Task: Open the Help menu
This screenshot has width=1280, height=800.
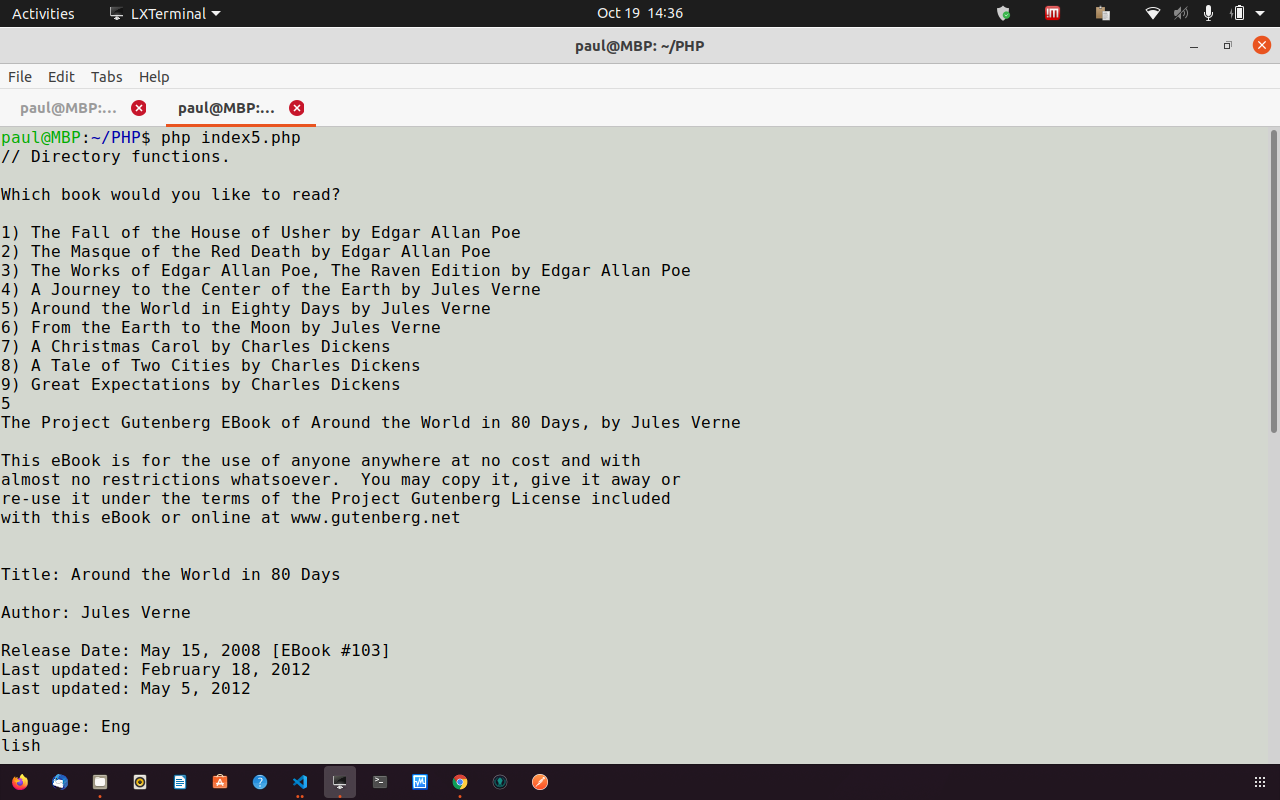Action: point(154,77)
